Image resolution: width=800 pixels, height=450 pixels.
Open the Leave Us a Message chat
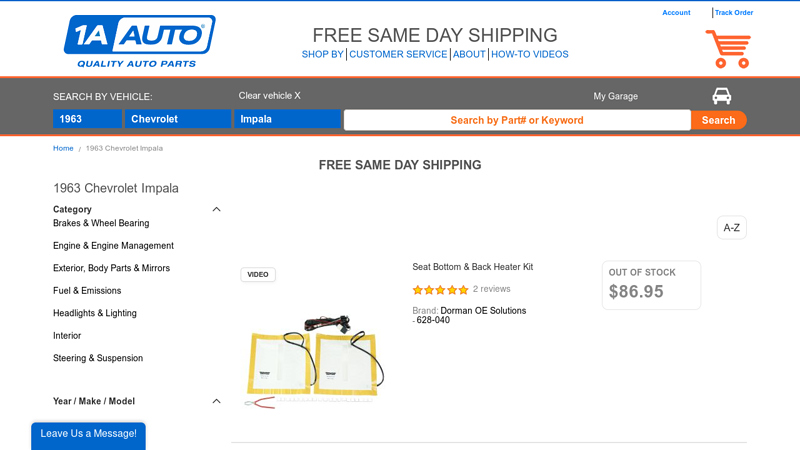(x=88, y=434)
